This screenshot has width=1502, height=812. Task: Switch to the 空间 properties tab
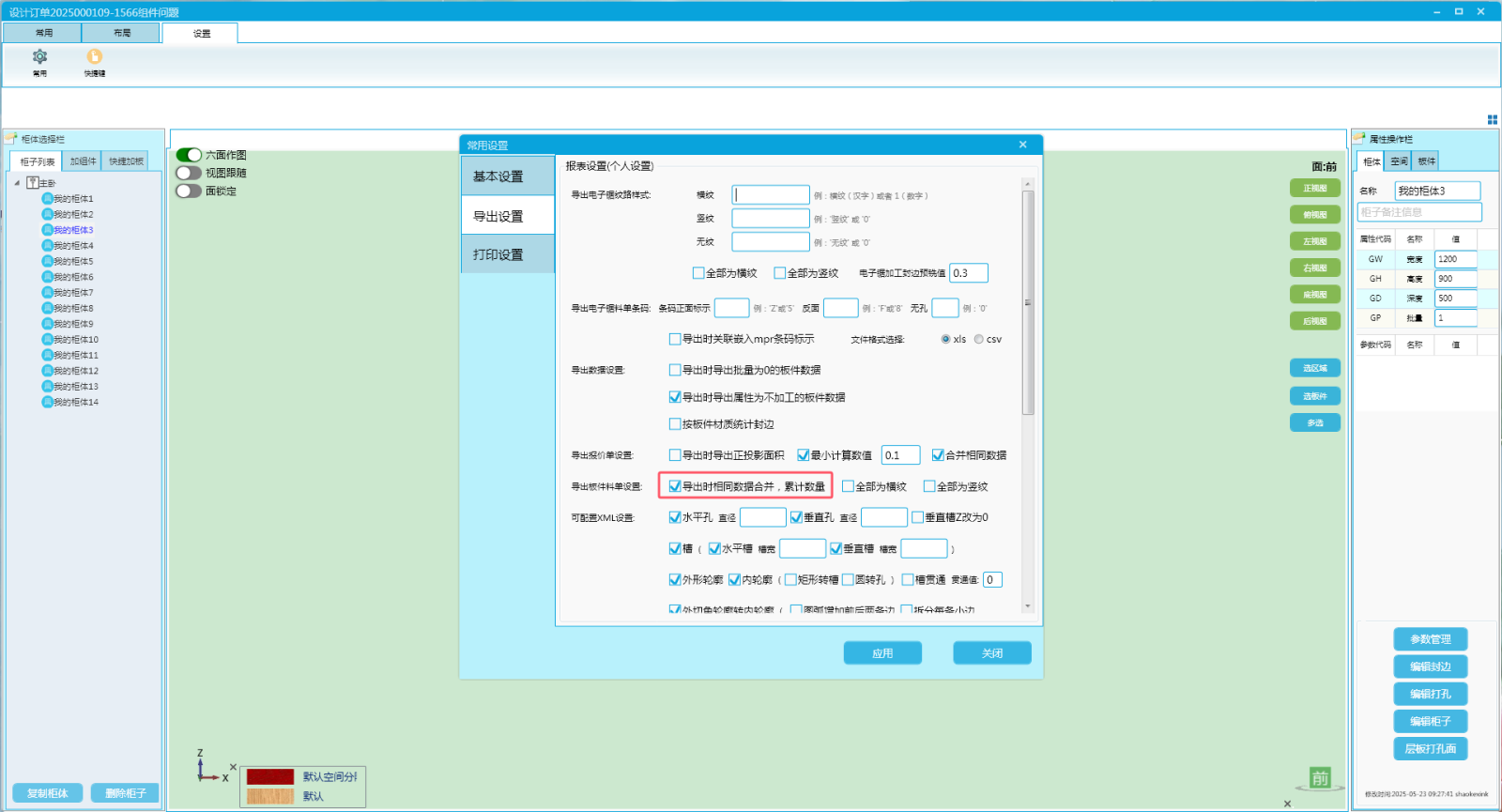point(1399,161)
